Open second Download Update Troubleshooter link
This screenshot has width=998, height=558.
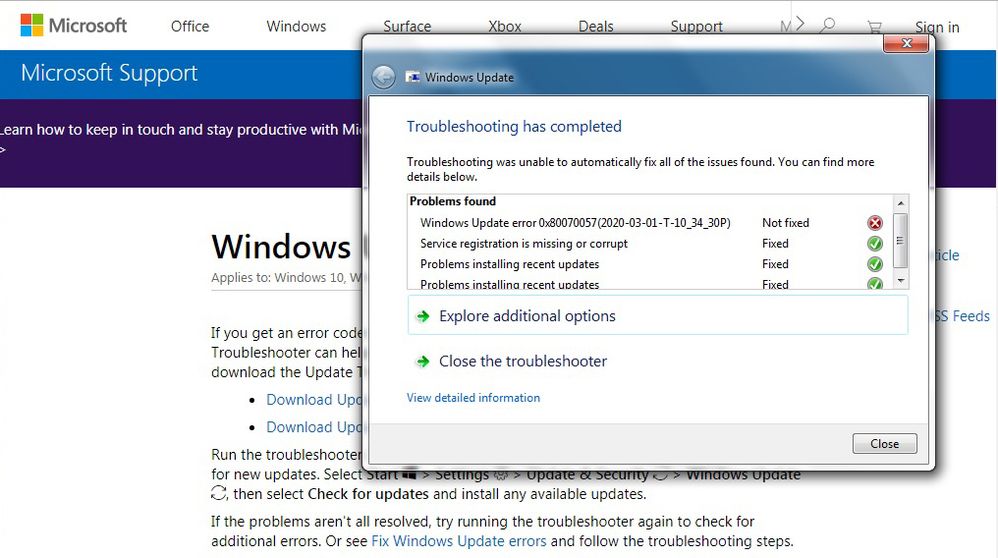pos(314,427)
